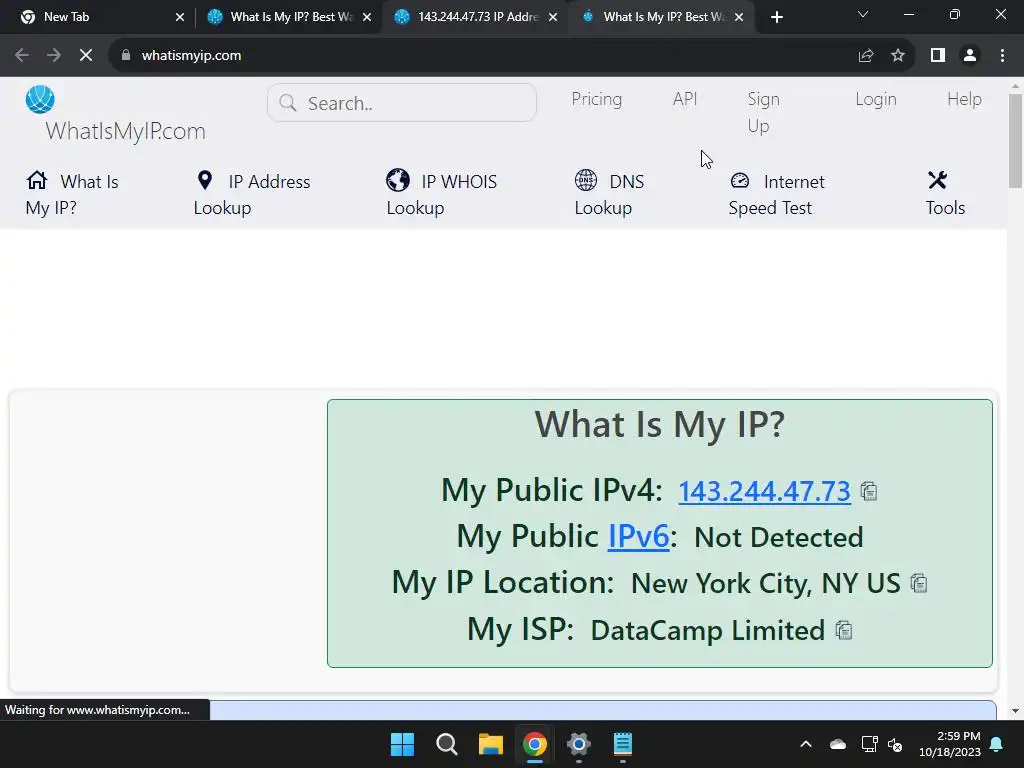
Task: Open the Help page
Action: (965, 99)
